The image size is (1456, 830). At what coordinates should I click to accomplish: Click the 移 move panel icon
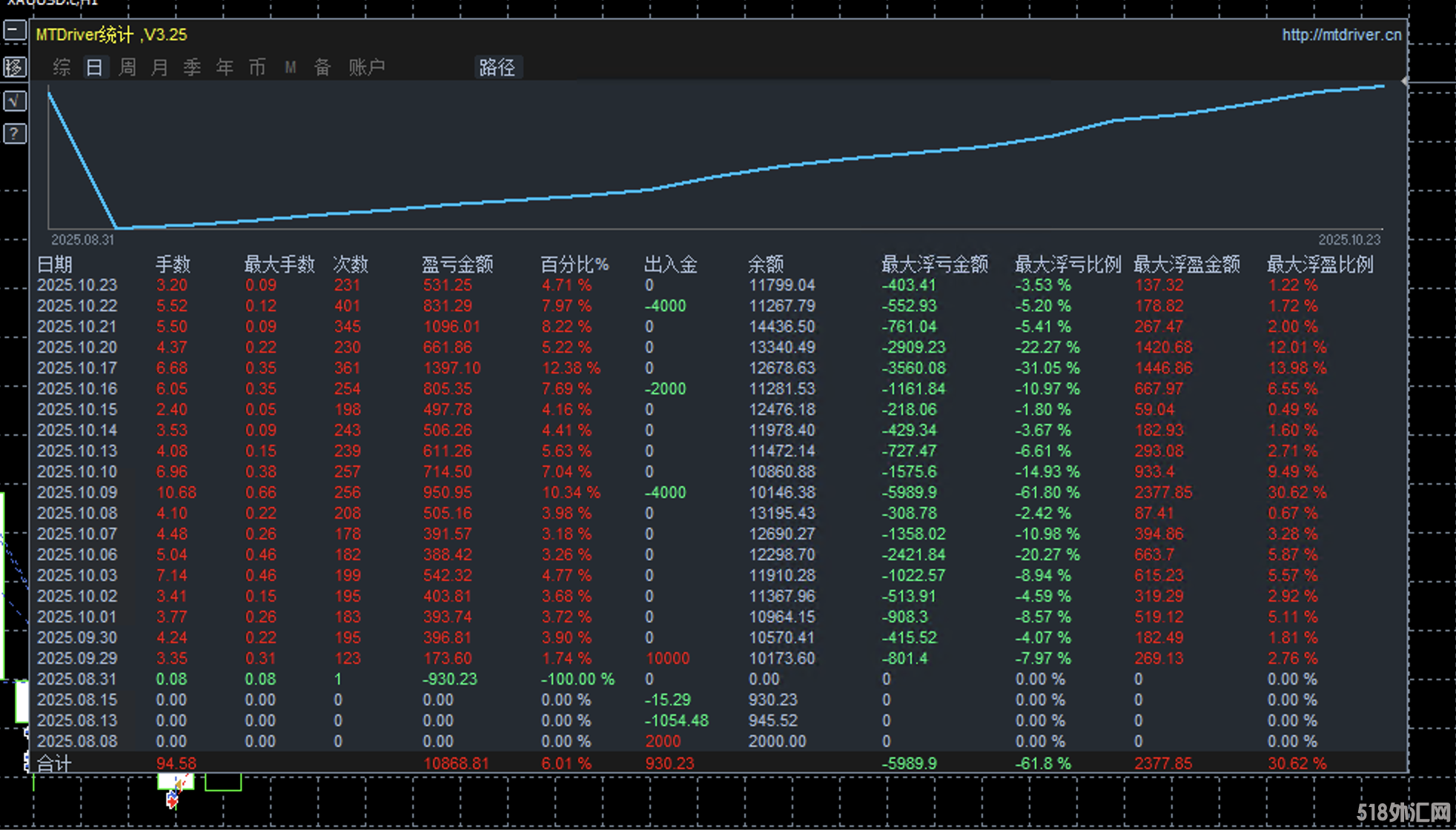pos(15,67)
